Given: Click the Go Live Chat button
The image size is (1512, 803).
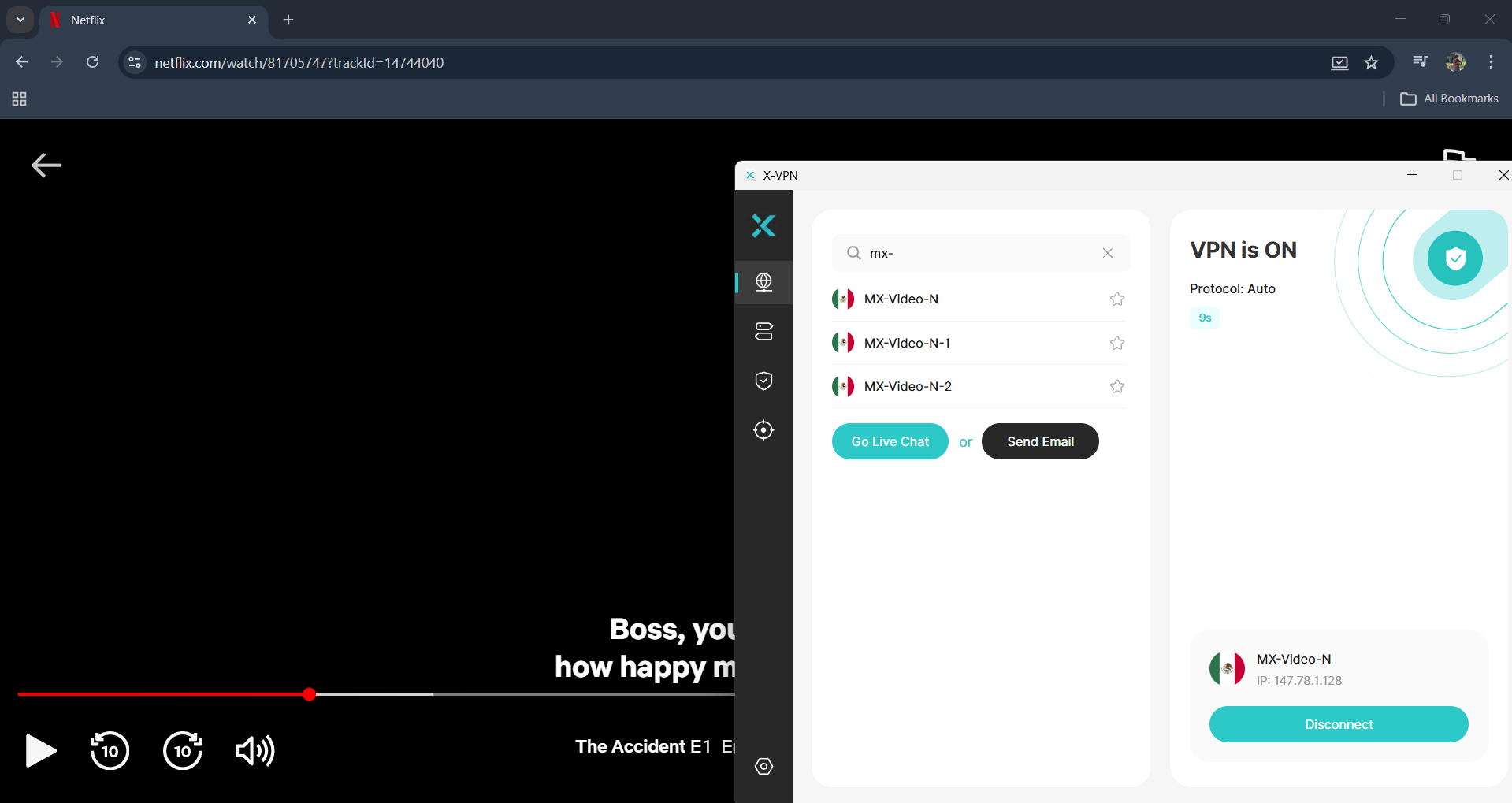Looking at the screenshot, I should tap(890, 441).
